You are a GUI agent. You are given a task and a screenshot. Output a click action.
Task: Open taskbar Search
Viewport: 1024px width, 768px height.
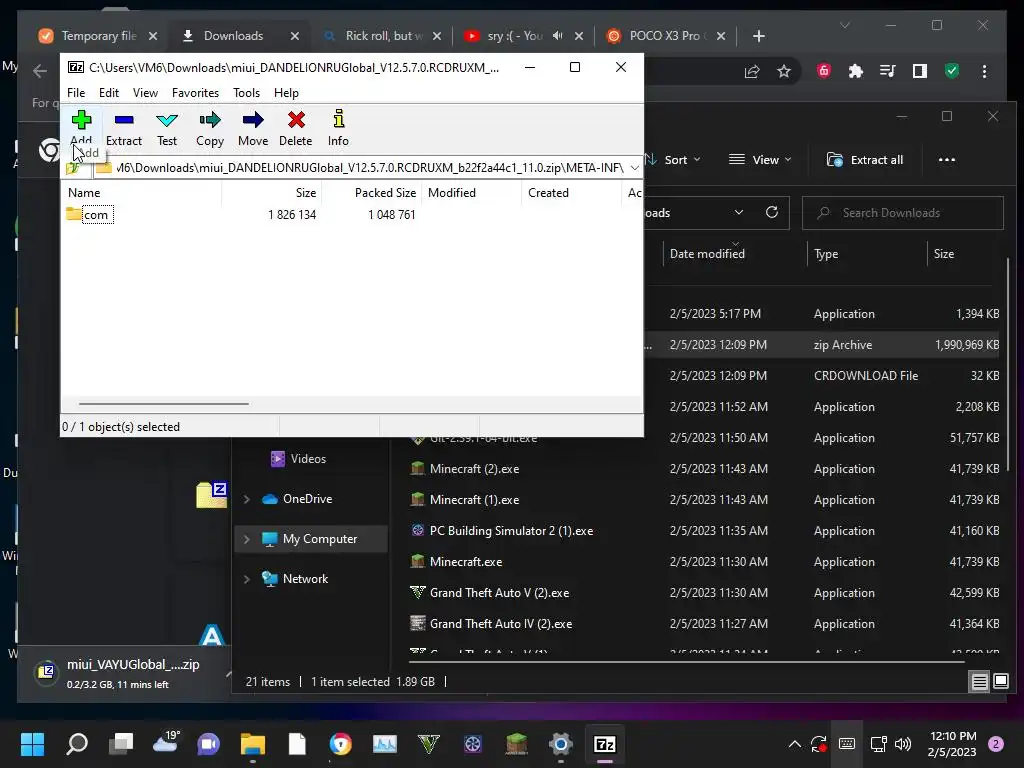[x=76, y=744]
